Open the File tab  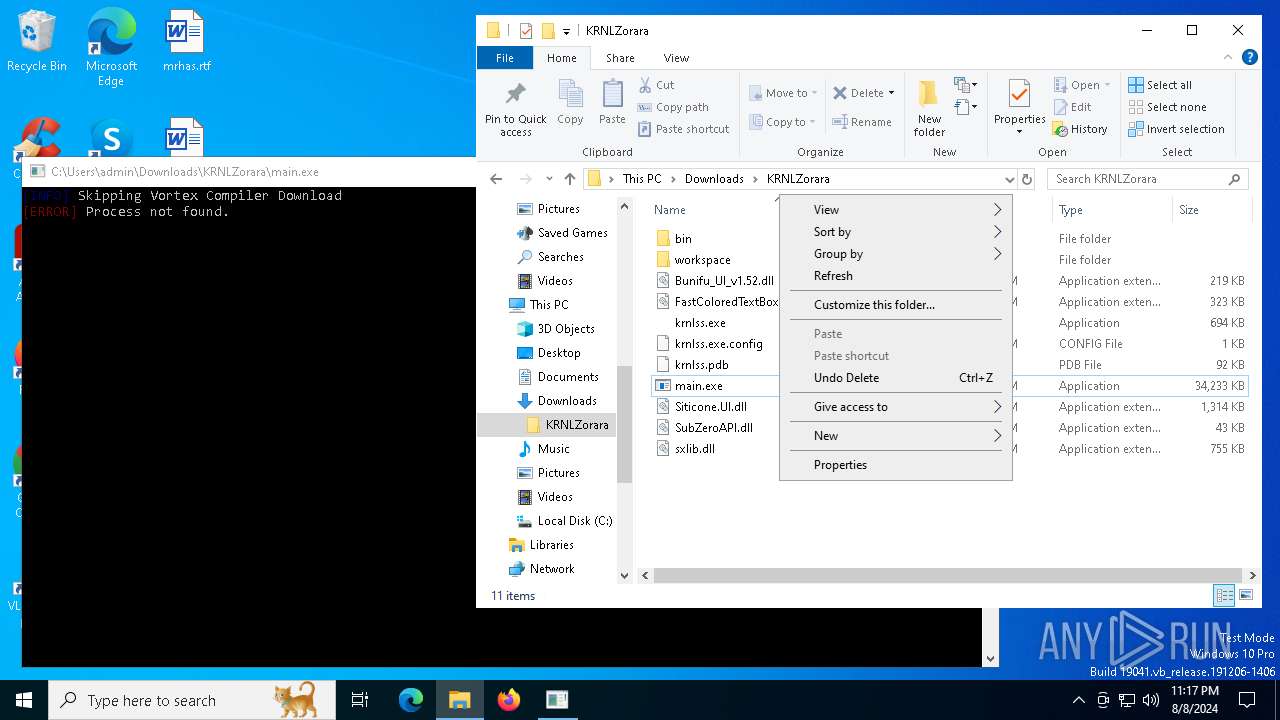tap(505, 58)
